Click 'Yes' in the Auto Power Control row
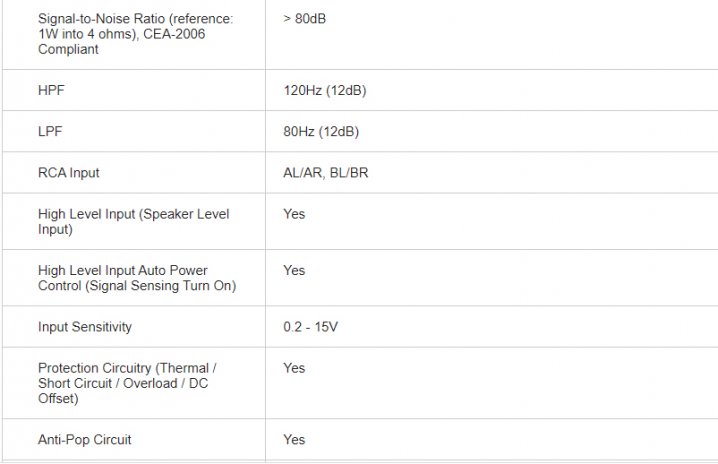 (294, 270)
